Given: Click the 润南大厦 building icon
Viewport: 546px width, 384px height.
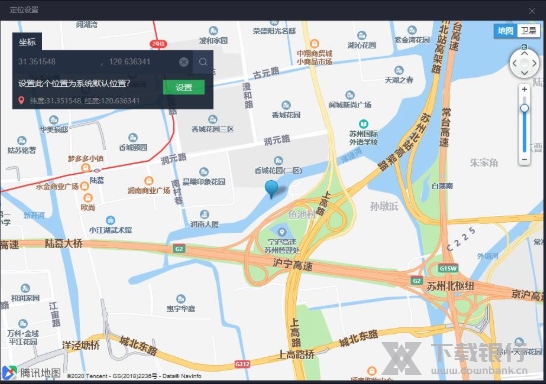Looking at the screenshot, I should [x=204, y=214].
